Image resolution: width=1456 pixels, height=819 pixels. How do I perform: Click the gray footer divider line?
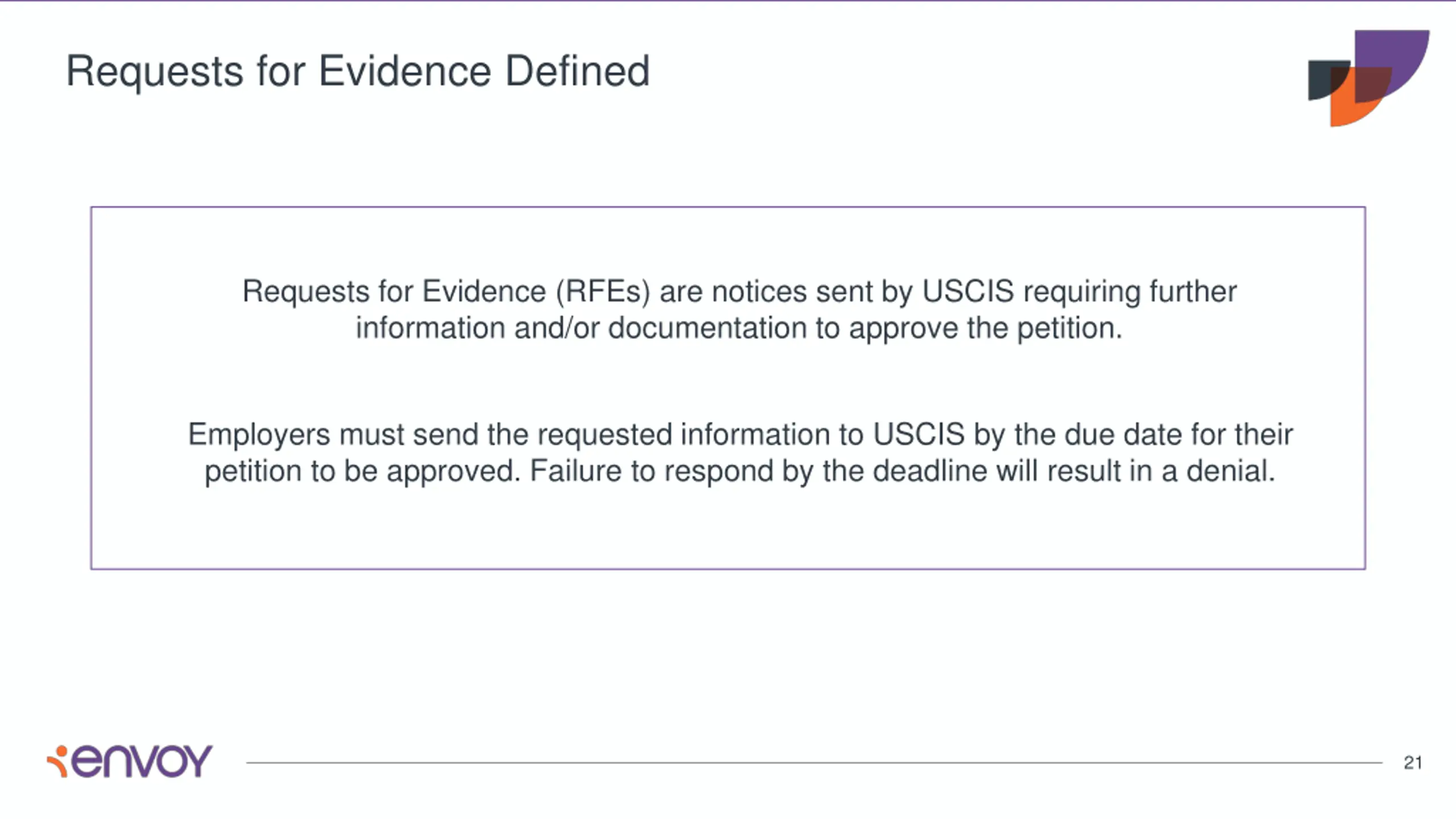(814, 763)
